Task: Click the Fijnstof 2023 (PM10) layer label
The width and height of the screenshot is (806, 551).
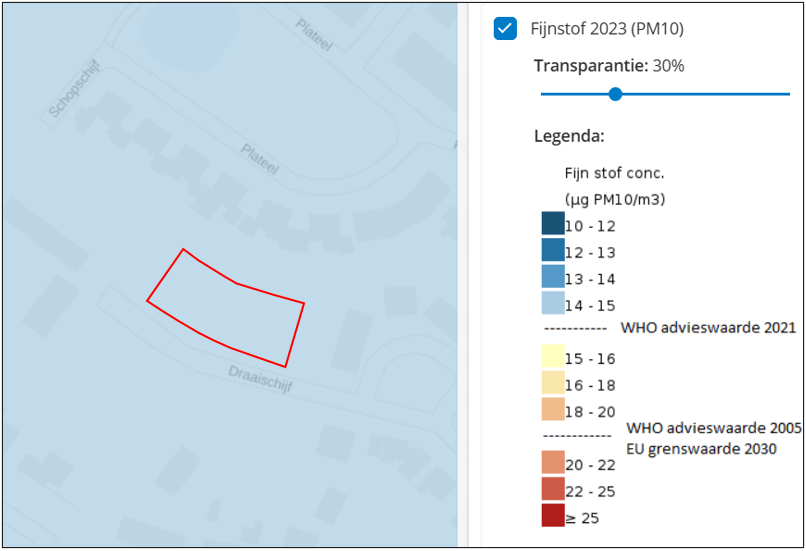Action: coord(607,29)
